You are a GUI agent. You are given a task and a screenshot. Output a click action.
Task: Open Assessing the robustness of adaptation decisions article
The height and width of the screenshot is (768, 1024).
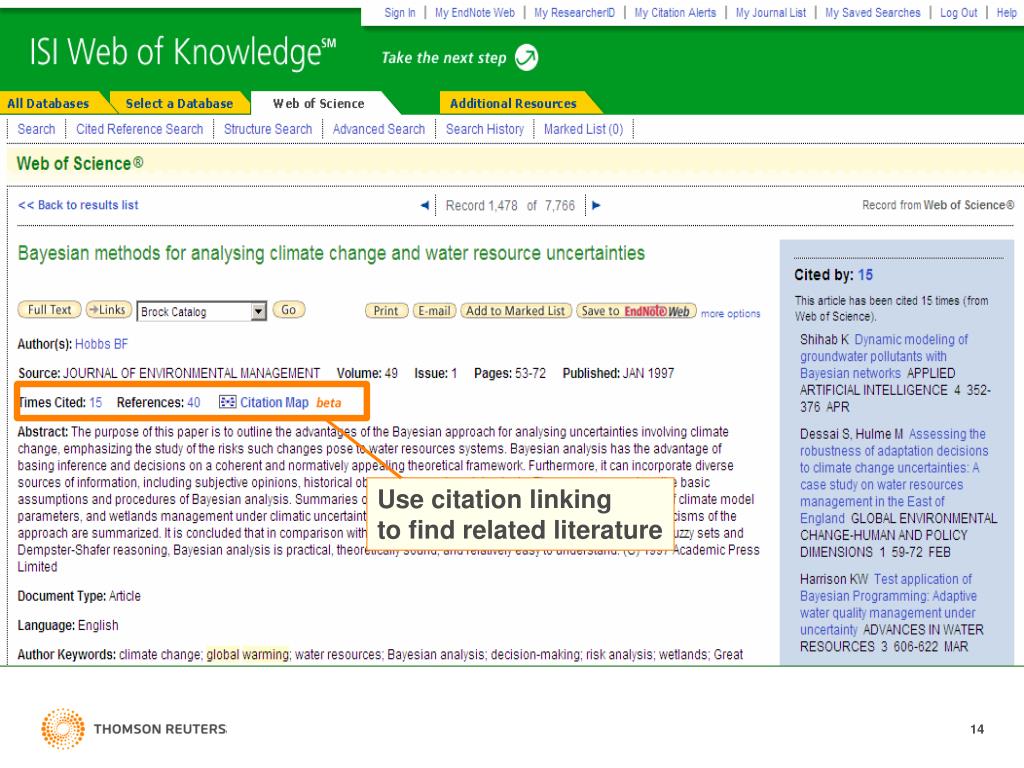tap(893, 476)
